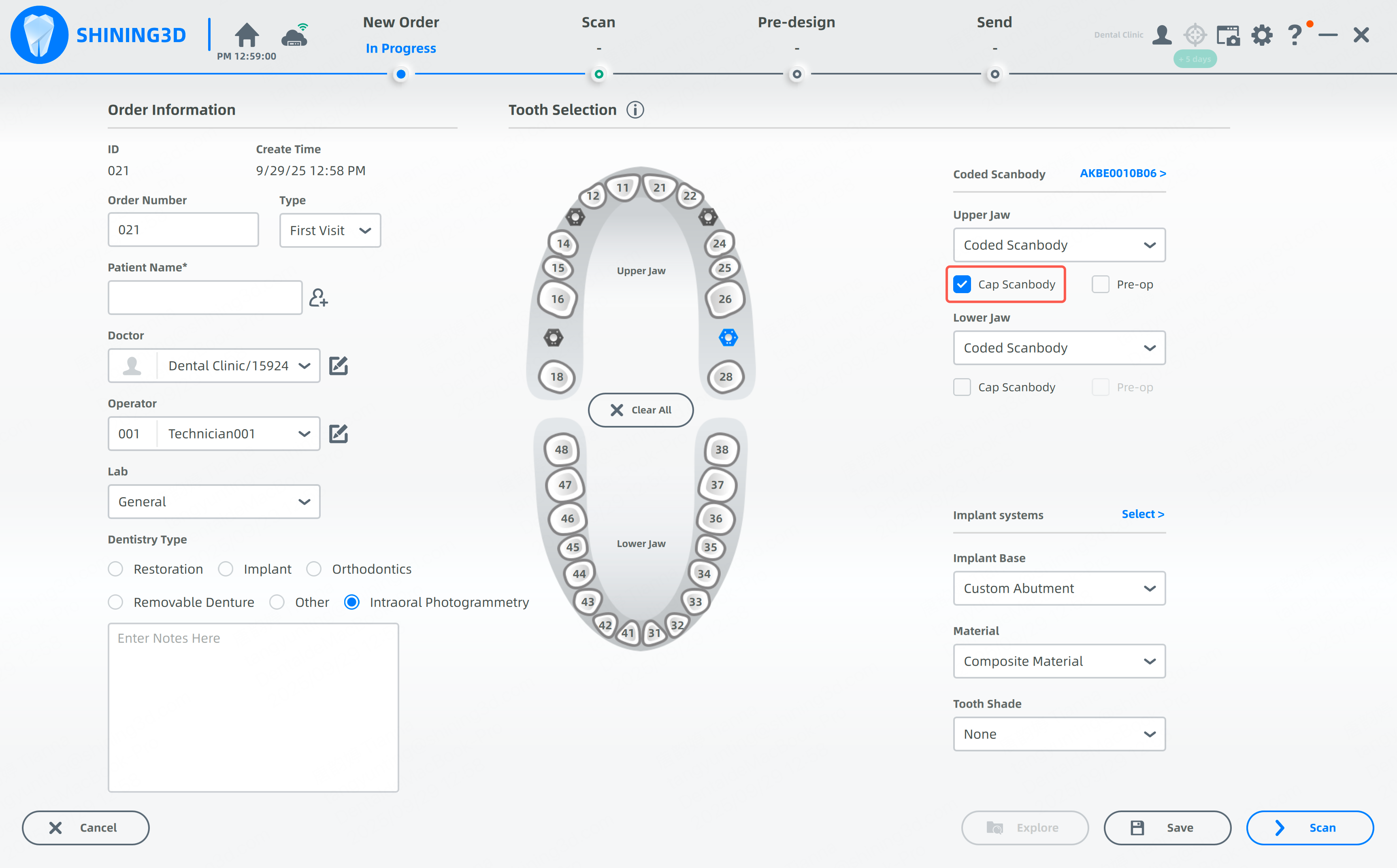Open the calibration crosshair icon
This screenshot has width=1397, height=868.
[x=1195, y=36]
